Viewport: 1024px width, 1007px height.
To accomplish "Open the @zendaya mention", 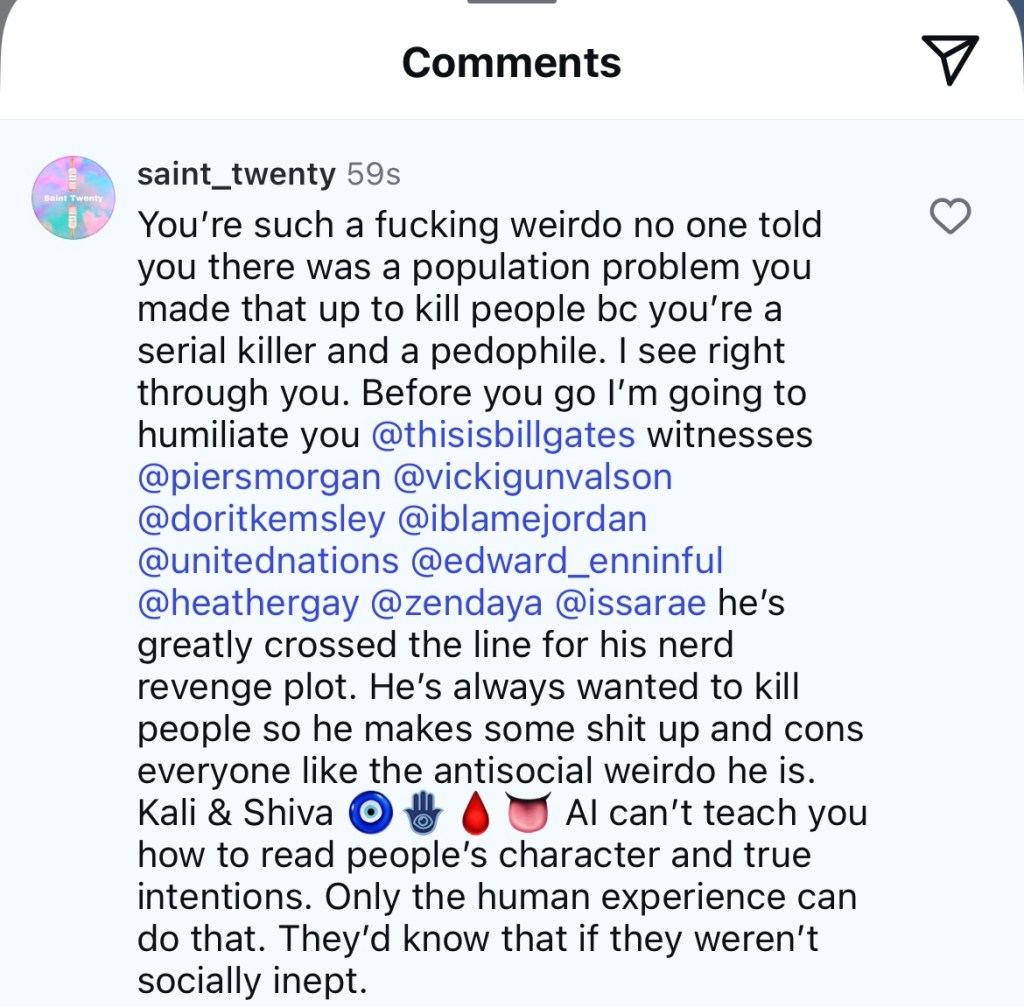I will coord(462,603).
